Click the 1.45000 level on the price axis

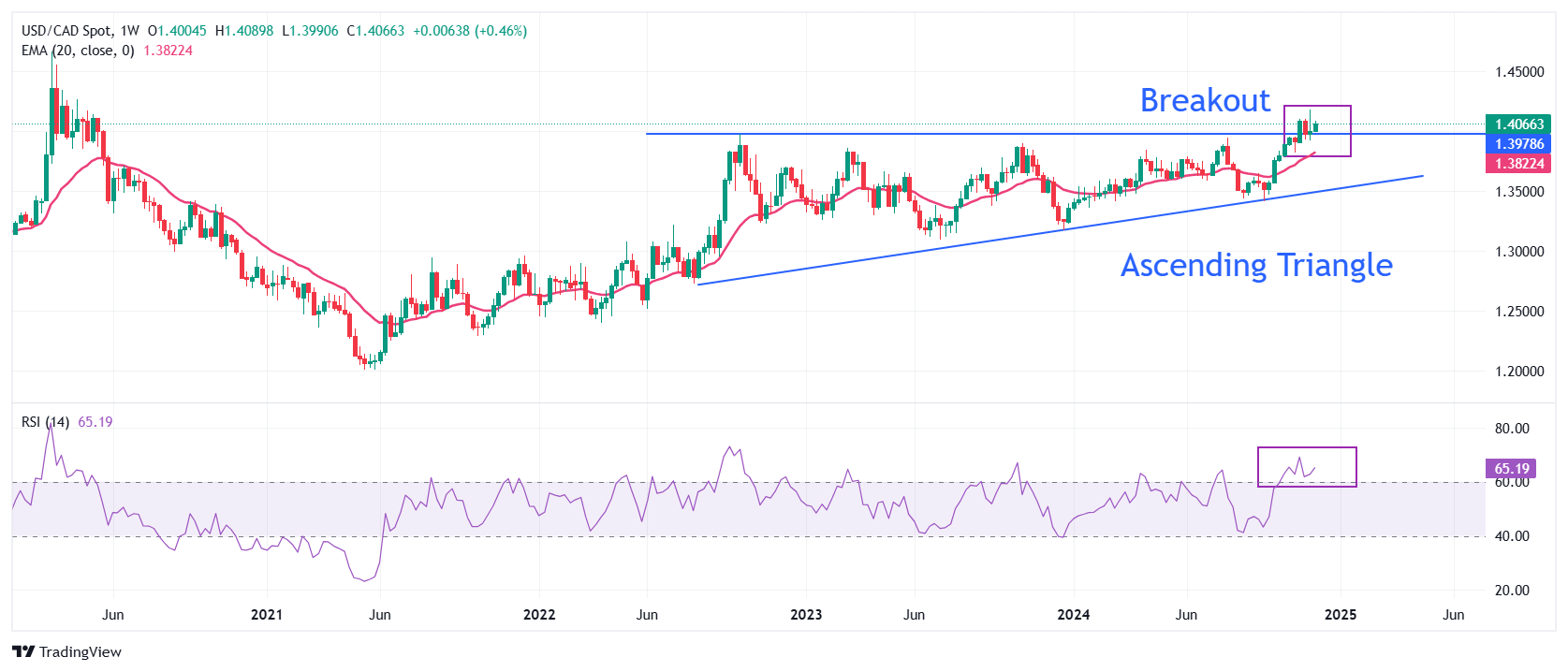click(1518, 72)
